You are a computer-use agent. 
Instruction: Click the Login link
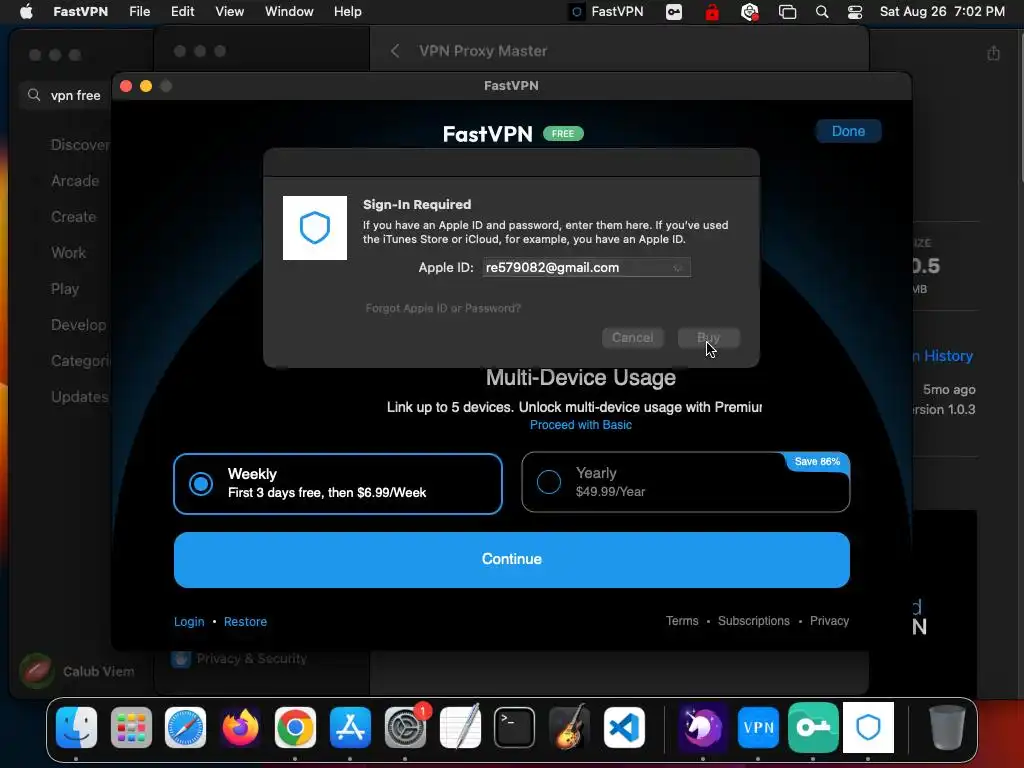(189, 622)
